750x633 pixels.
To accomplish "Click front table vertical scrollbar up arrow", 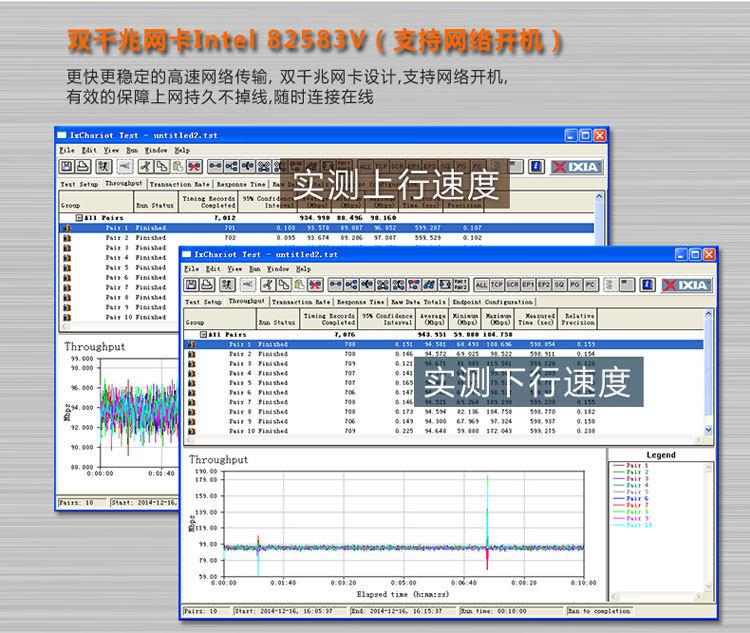I will pos(708,313).
